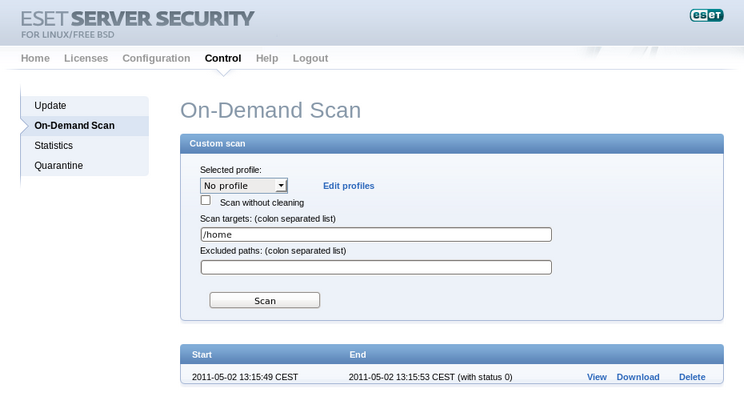Focus the Excluded paths input field
The width and height of the screenshot is (744, 397).
(376, 268)
